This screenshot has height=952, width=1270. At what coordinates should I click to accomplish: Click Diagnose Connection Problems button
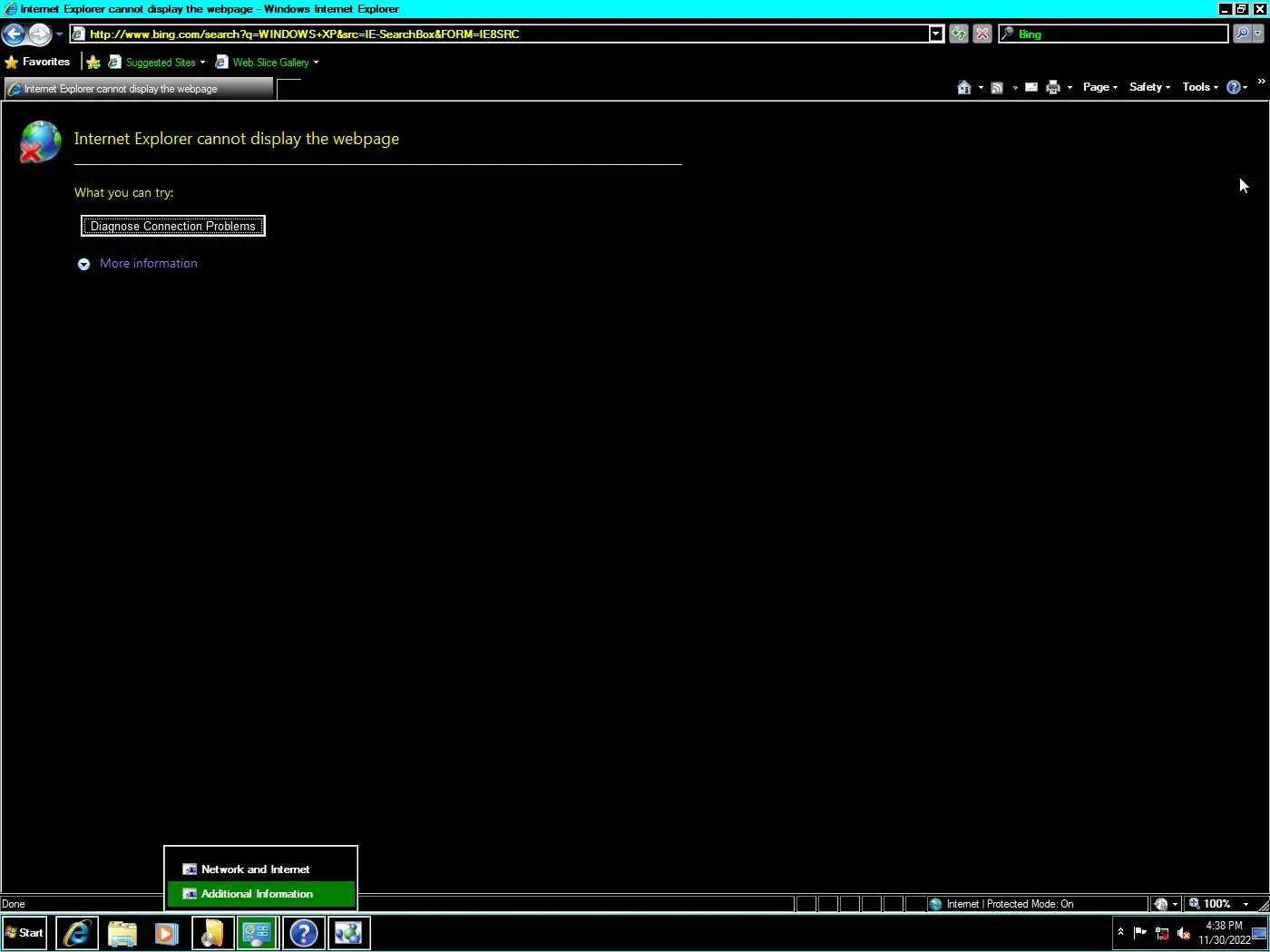tap(173, 226)
